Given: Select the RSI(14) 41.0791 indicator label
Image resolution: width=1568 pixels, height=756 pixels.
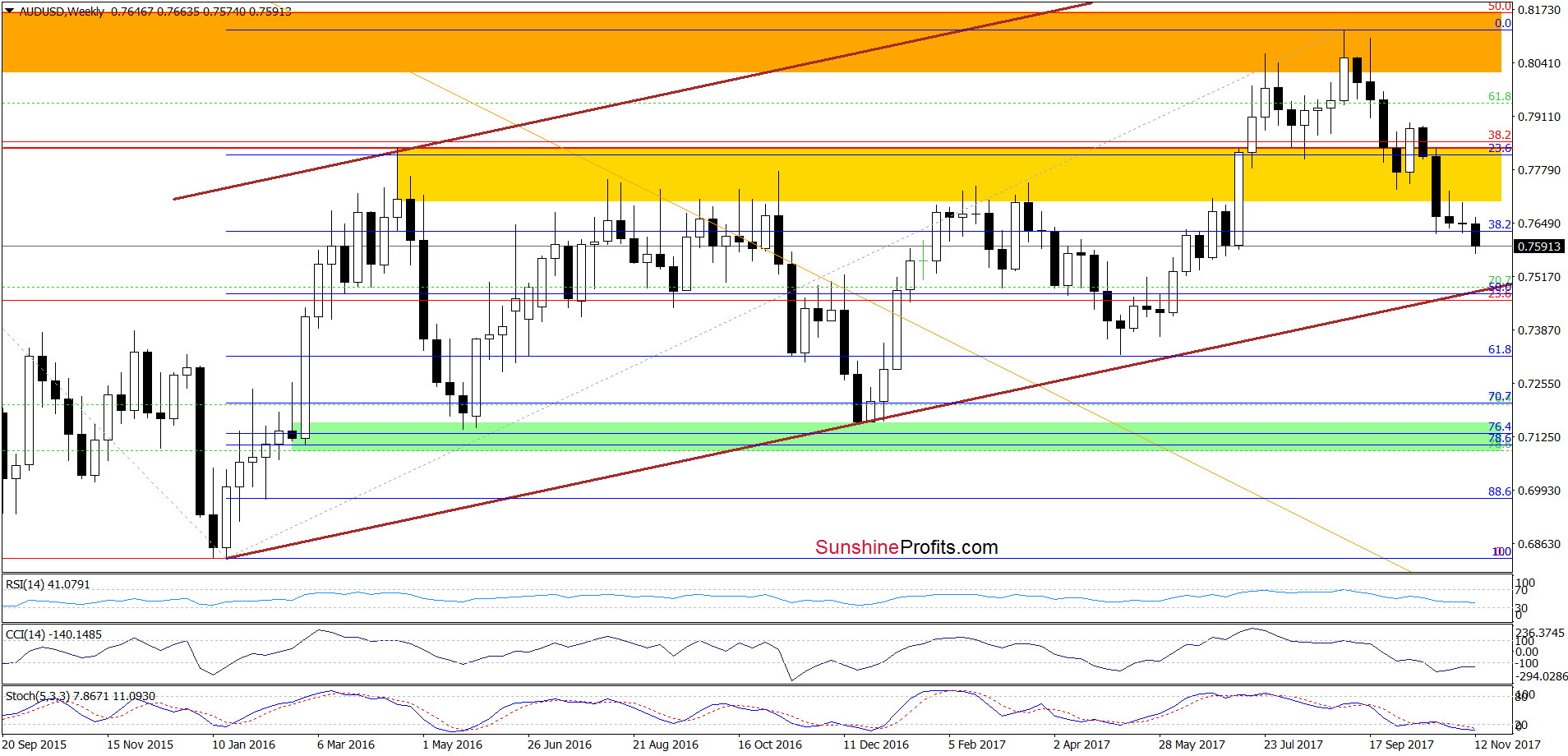Looking at the screenshot, I should click(48, 584).
